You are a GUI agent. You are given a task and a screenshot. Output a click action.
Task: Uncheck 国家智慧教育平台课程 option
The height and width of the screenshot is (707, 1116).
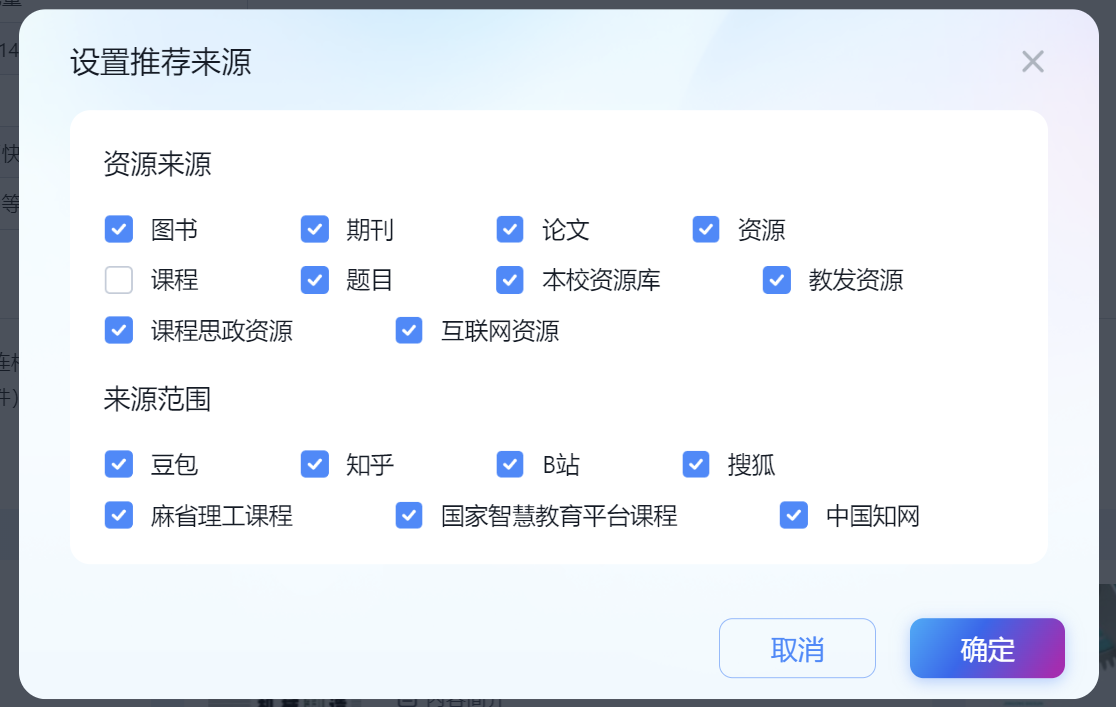click(x=409, y=515)
